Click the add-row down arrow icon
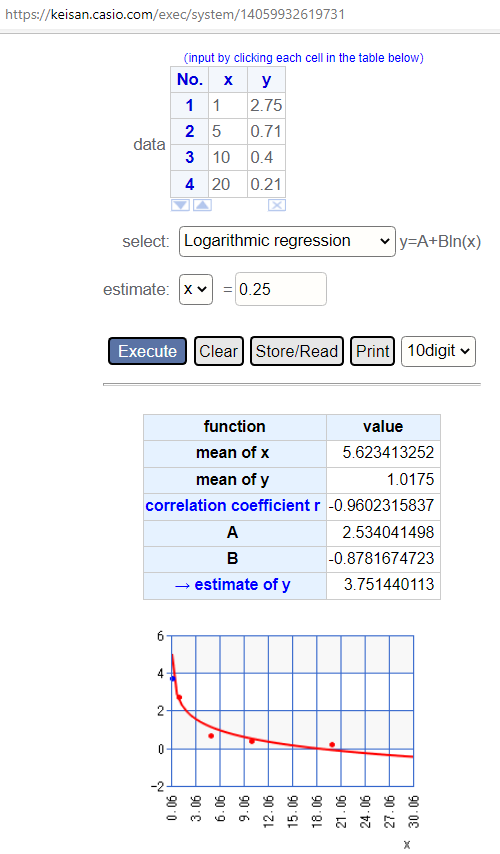500x854 pixels. pos(180,205)
